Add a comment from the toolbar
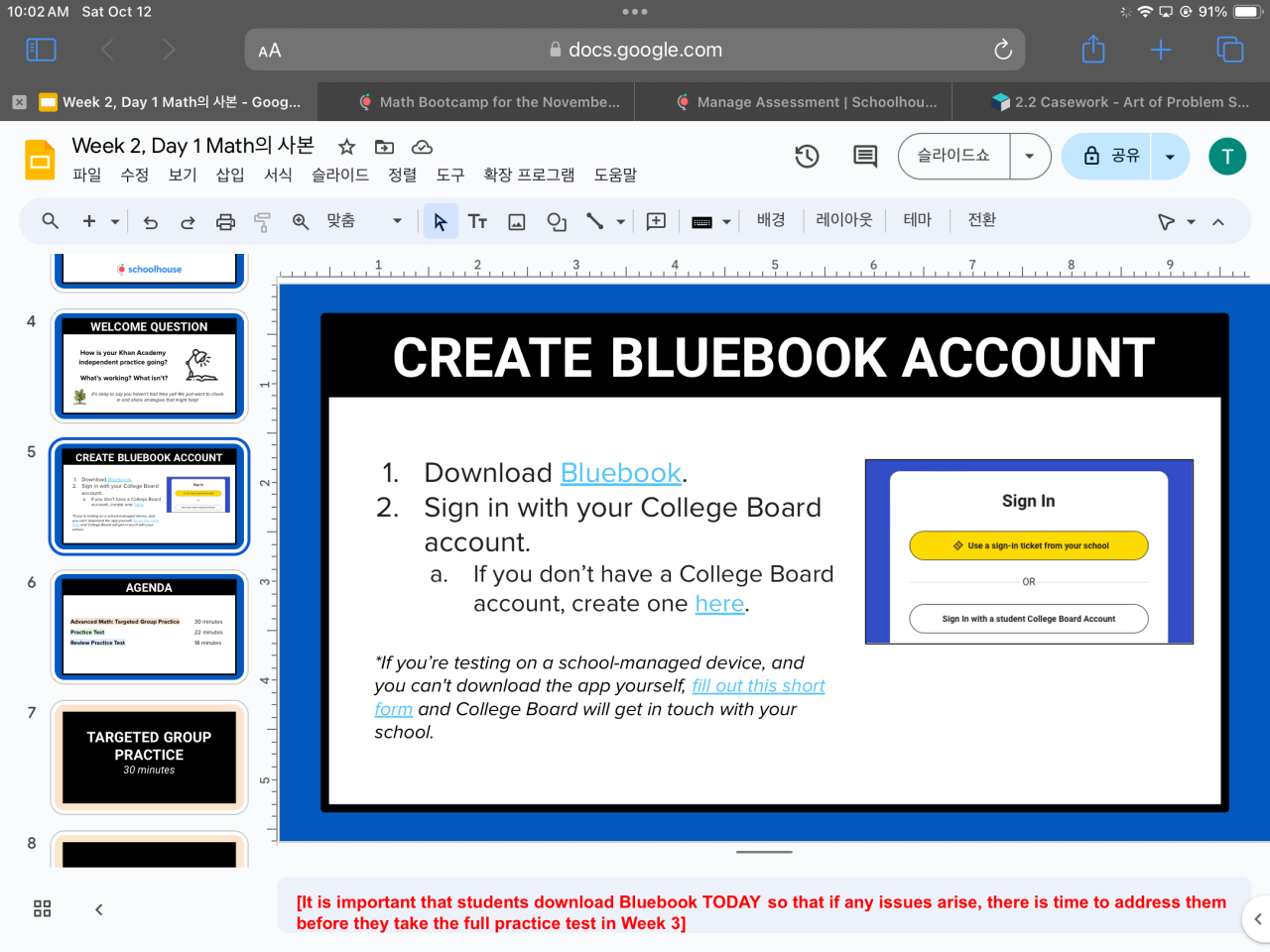Image resolution: width=1270 pixels, height=952 pixels. pyautogui.click(x=656, y=222)
